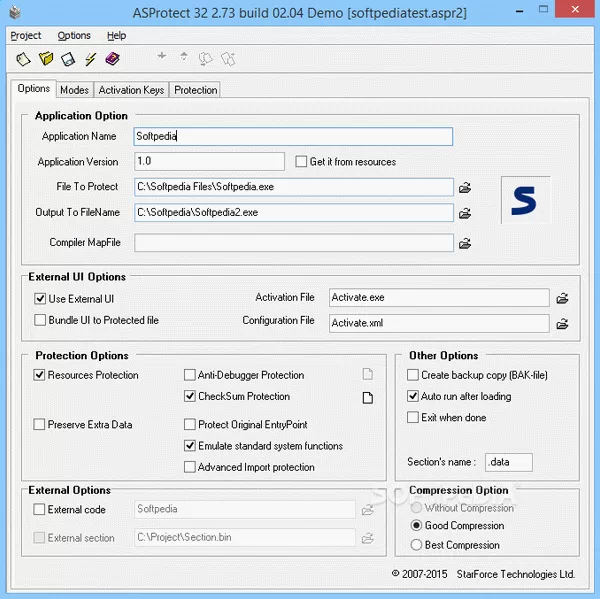The height and width of the screenshot is (599, 600).
Task: Click document icon beside CheckSum Protection
Action: 368,398
